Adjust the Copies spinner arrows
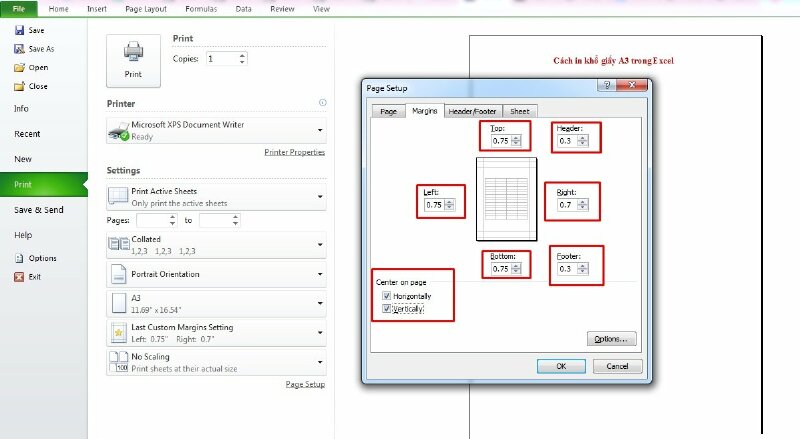This screenshot has height=439, width=800. tap(242, 59)
